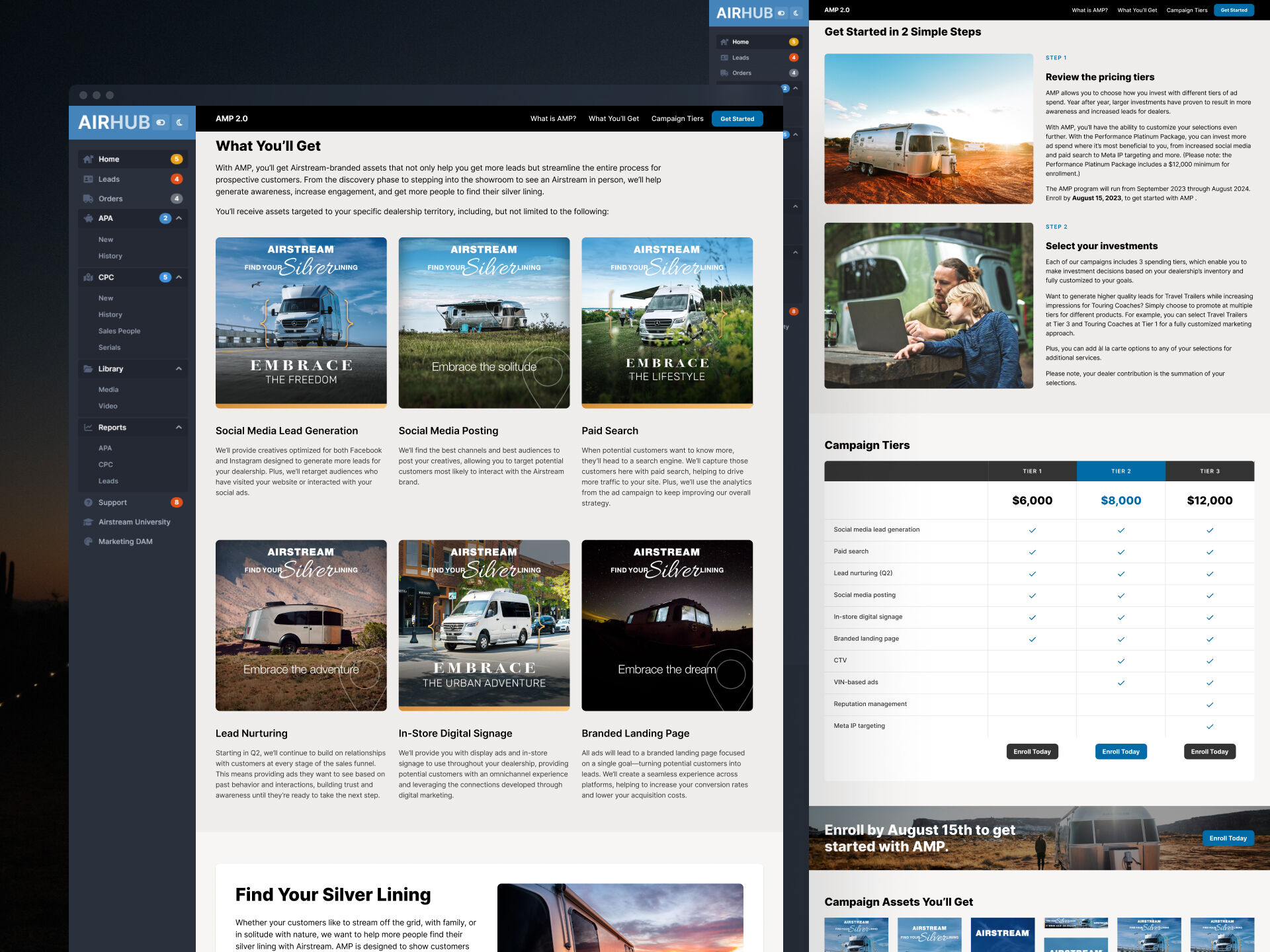Click Enroll Today under Tier 2
Viewport: 1270px width, 952px height.
pyautogui.click(x=1121, y=752)
